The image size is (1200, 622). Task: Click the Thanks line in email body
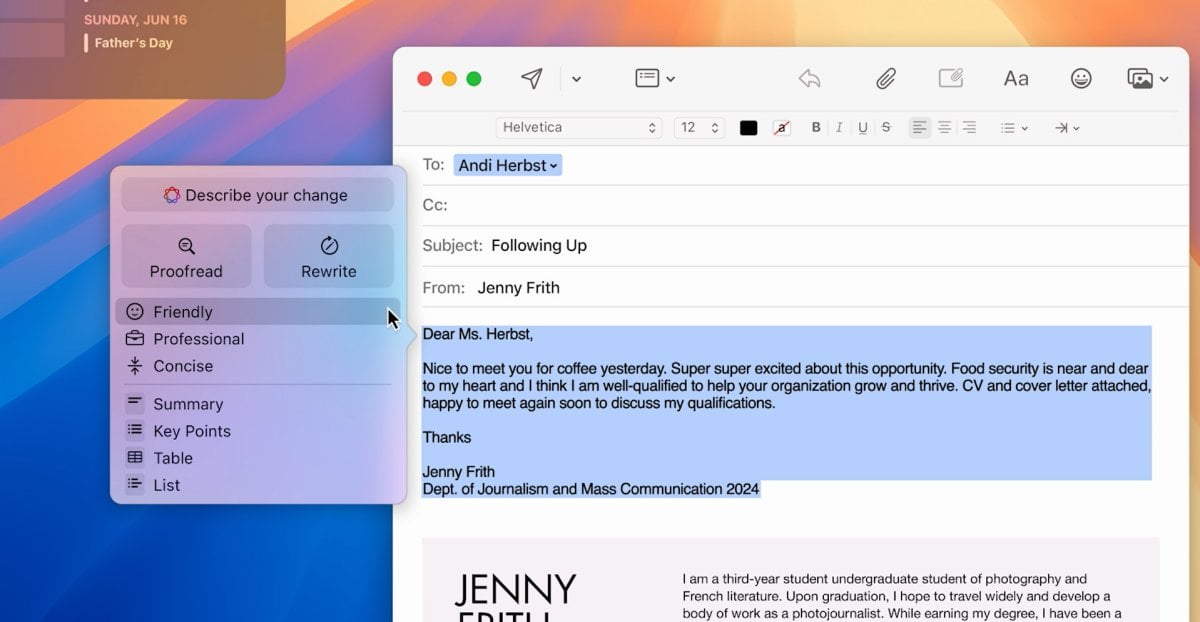point(447,437)
